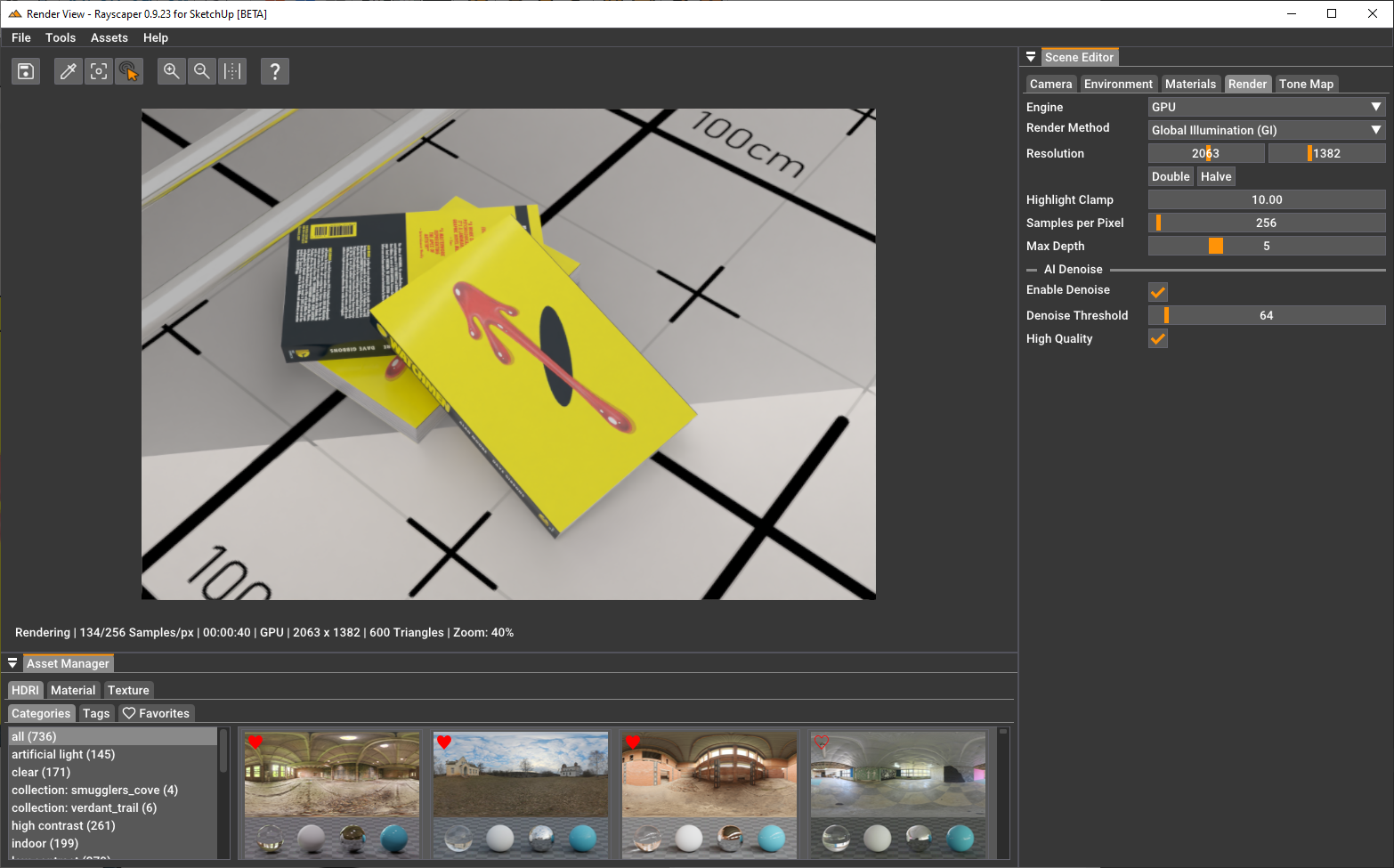Select the 'high contrast (261)' category

coord(113,825)
